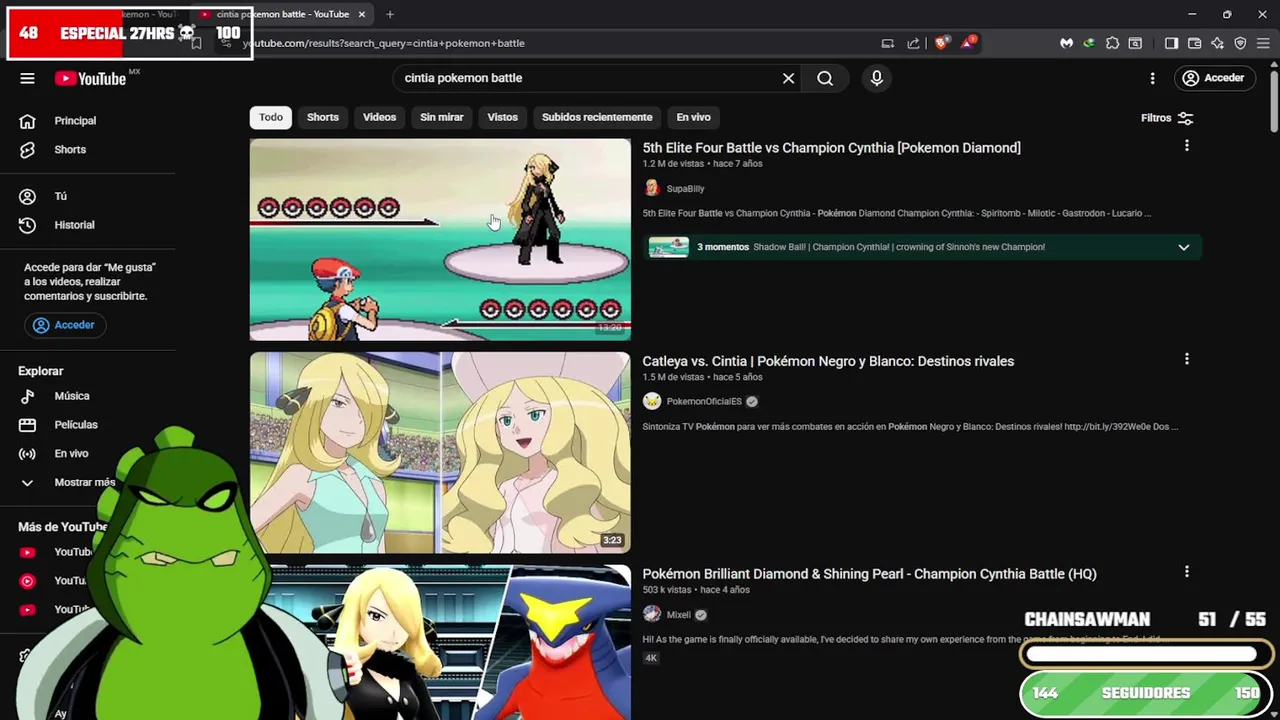Open a new browser tab with plus

[390, 14]
